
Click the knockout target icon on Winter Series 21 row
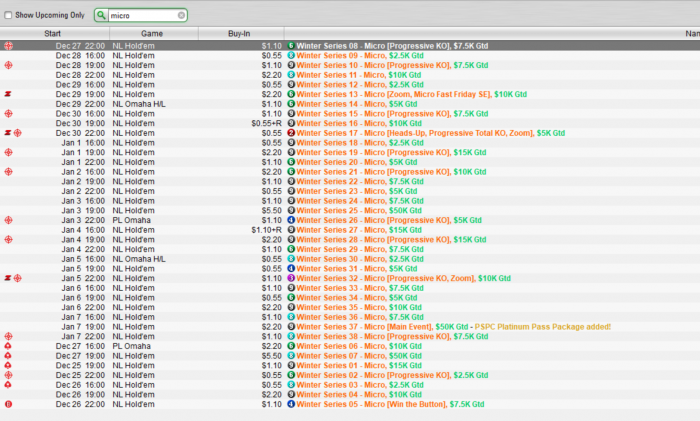point(8,172)
